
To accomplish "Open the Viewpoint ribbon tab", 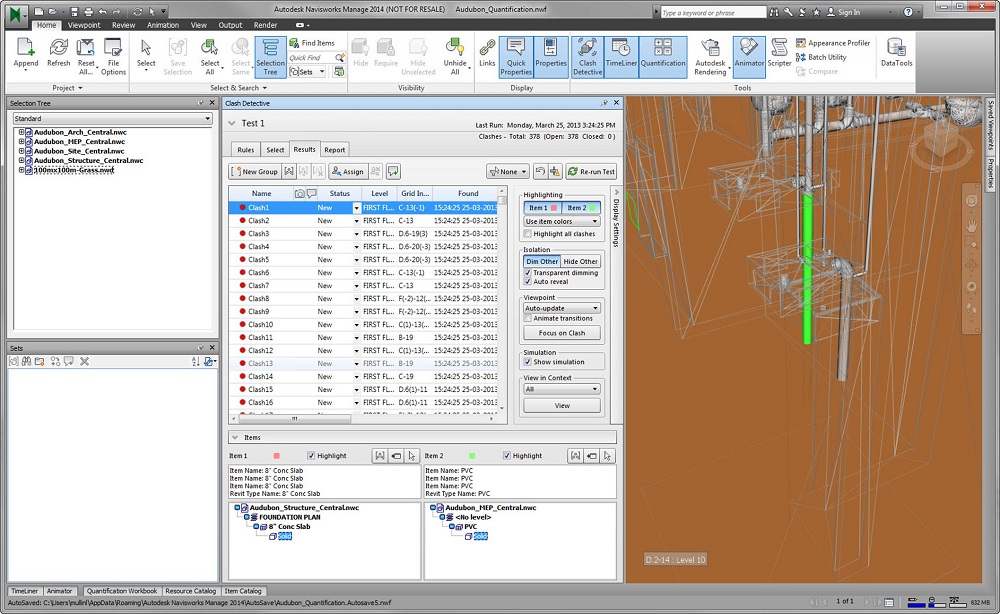I will click(x=84, y=26).
